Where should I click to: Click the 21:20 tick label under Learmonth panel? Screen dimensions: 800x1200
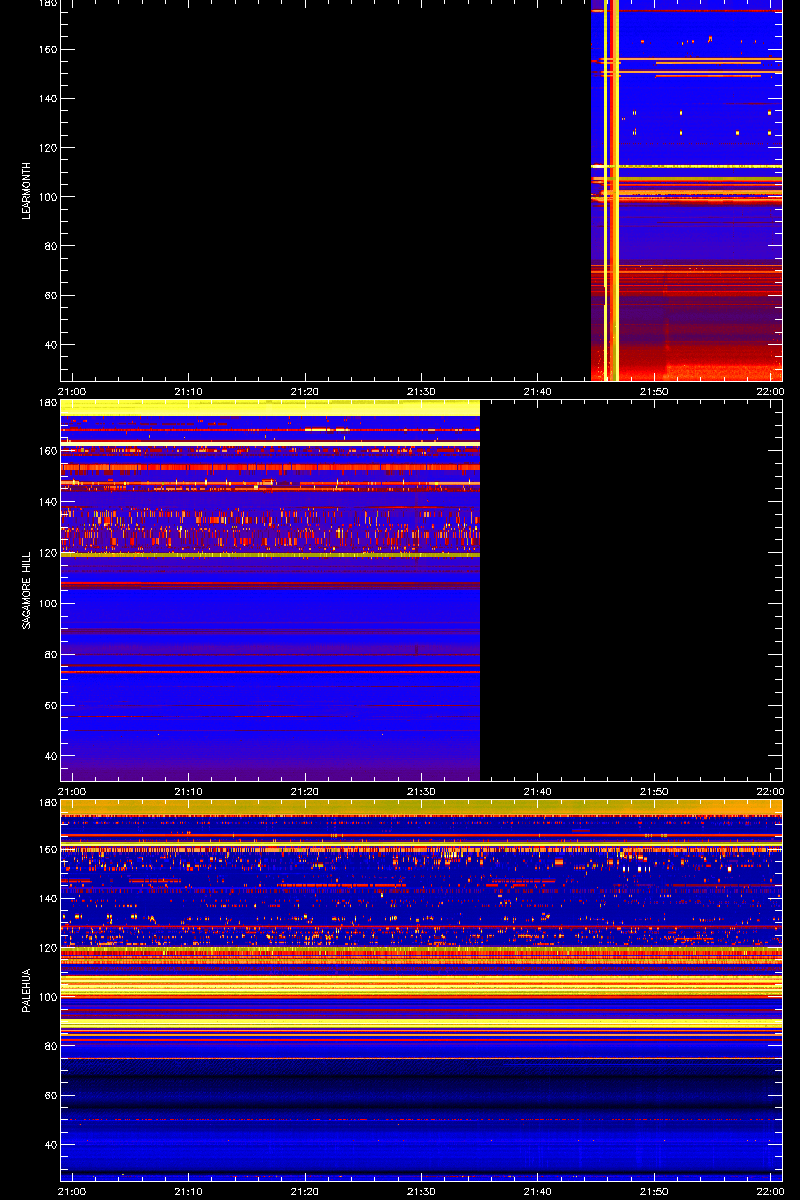coord(305,392)
